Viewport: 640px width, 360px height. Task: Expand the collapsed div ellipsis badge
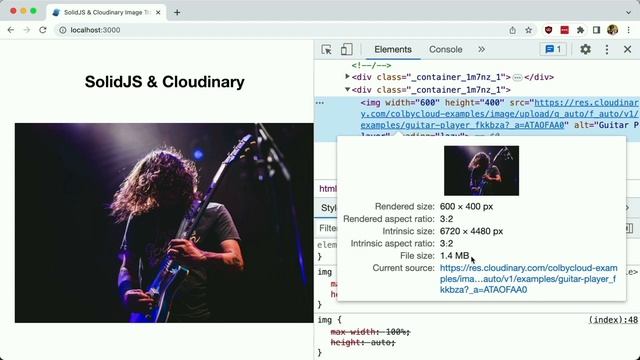pyautogui.click(x=517, y=77)
